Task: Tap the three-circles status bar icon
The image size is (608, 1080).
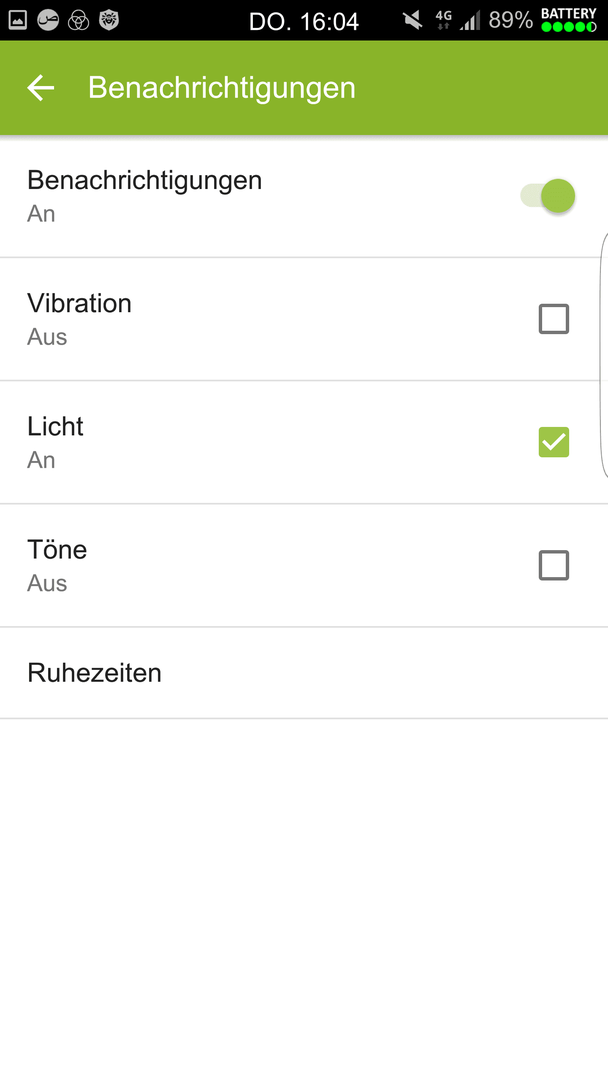Action: [x=78, y=20]
